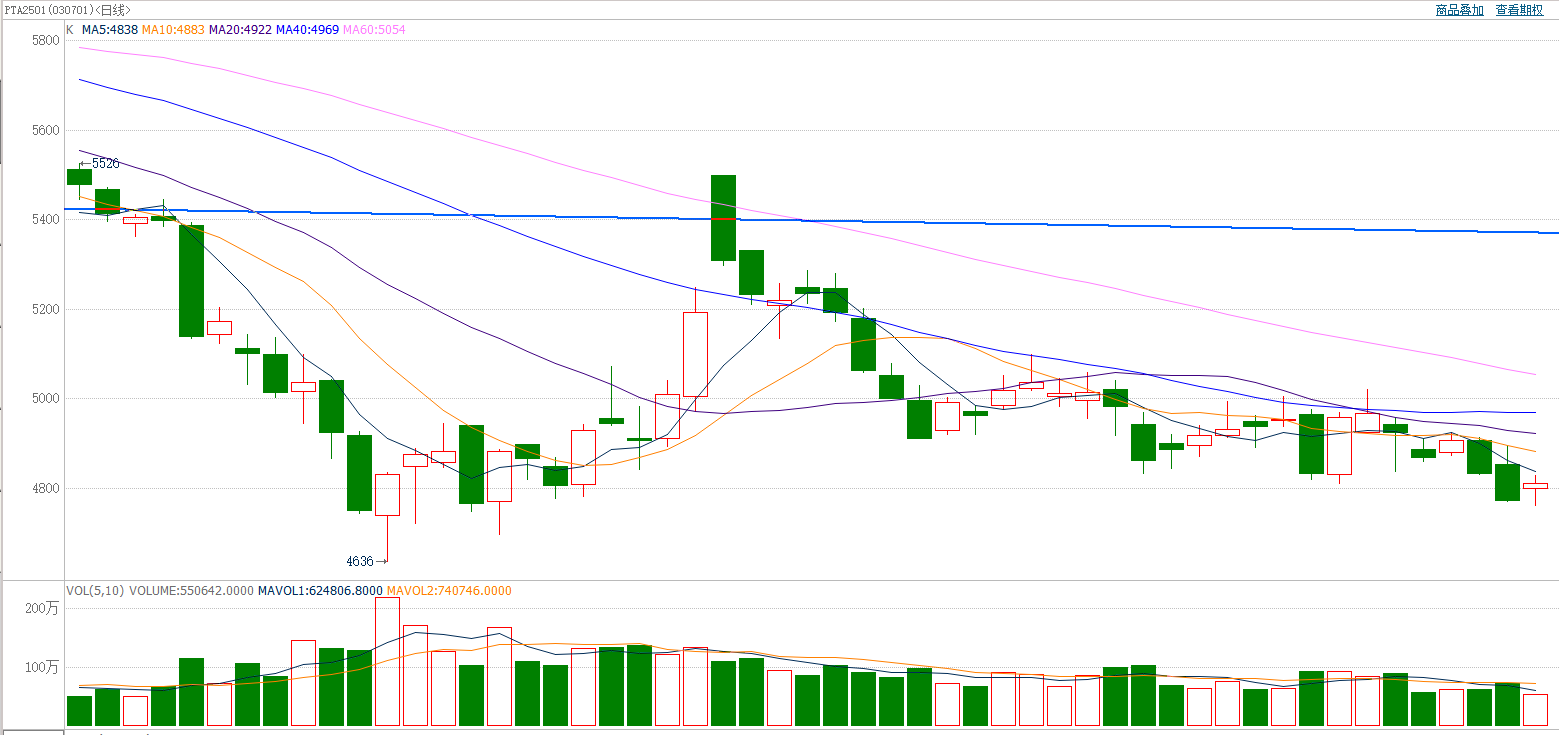Click the MAVOL1:624806.8000 value
The width and height of the screenshot is (1559, 735).
pos(320,591)
